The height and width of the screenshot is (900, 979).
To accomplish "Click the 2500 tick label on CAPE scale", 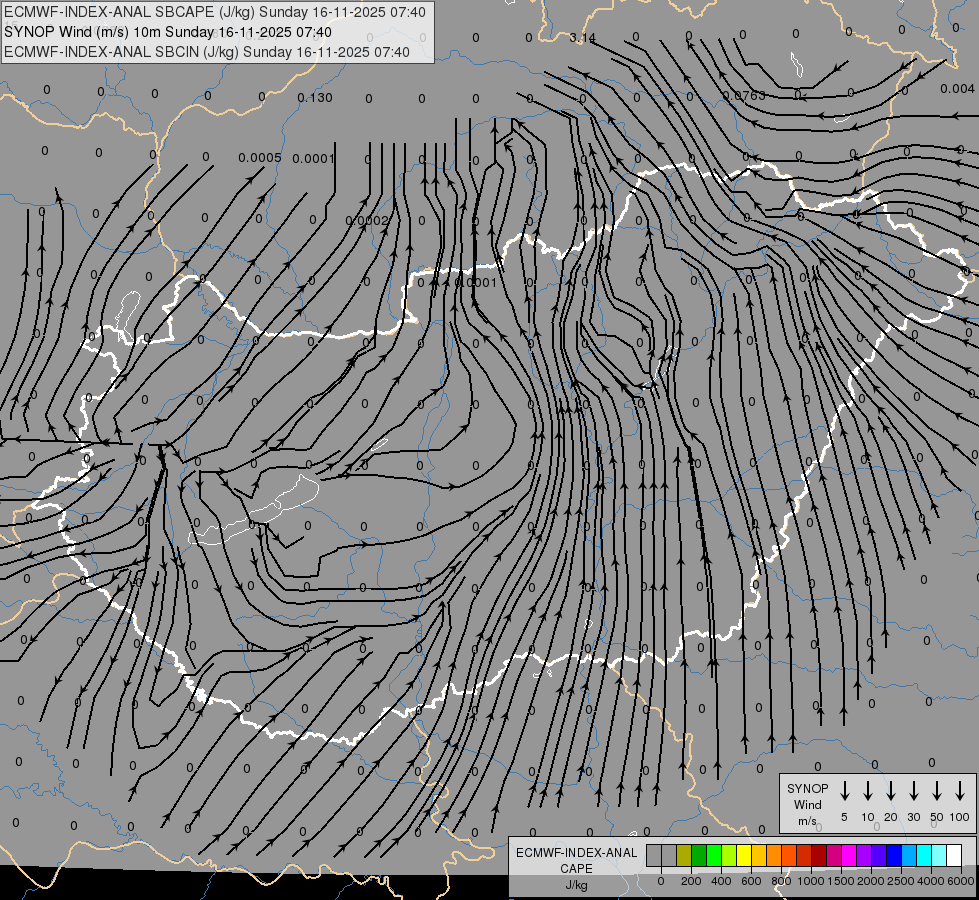I will (x=901, y=881).
